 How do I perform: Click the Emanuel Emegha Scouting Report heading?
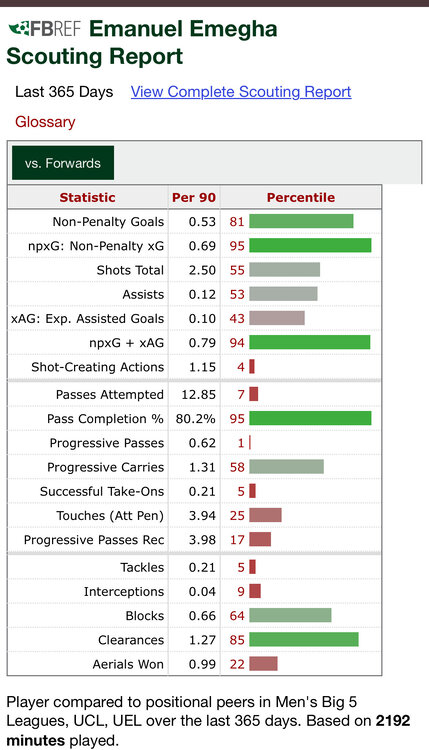[142, 43]
